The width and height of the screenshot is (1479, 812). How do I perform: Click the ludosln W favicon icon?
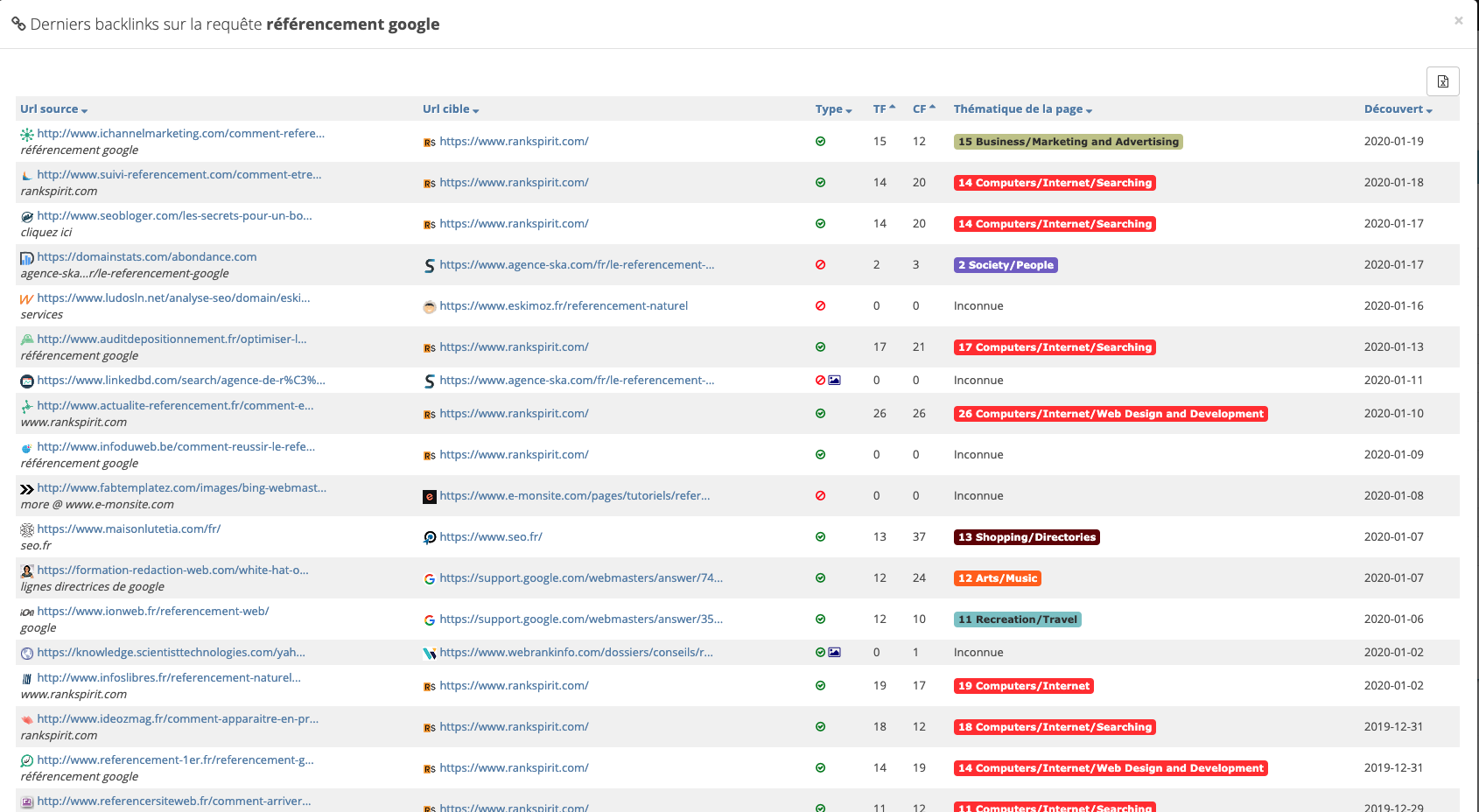point(27,299)
